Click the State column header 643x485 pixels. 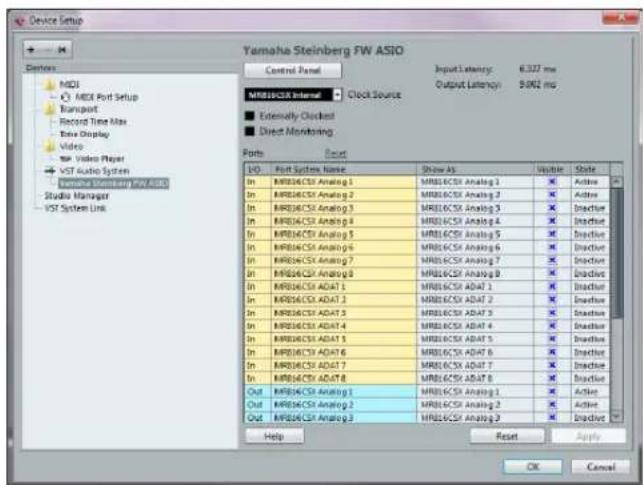[591, 169]
